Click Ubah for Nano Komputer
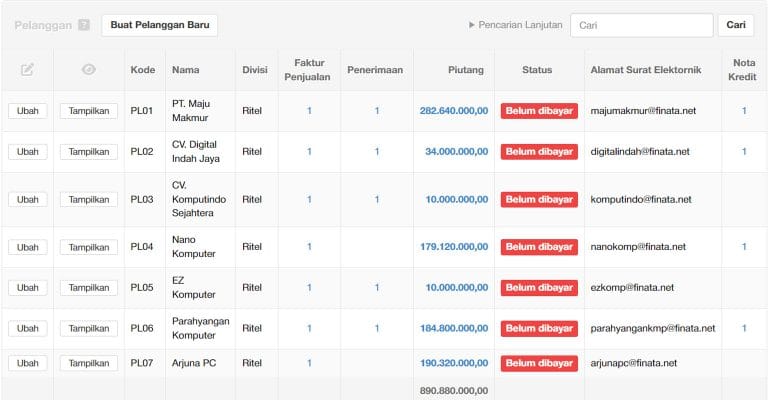 (27, 247)
